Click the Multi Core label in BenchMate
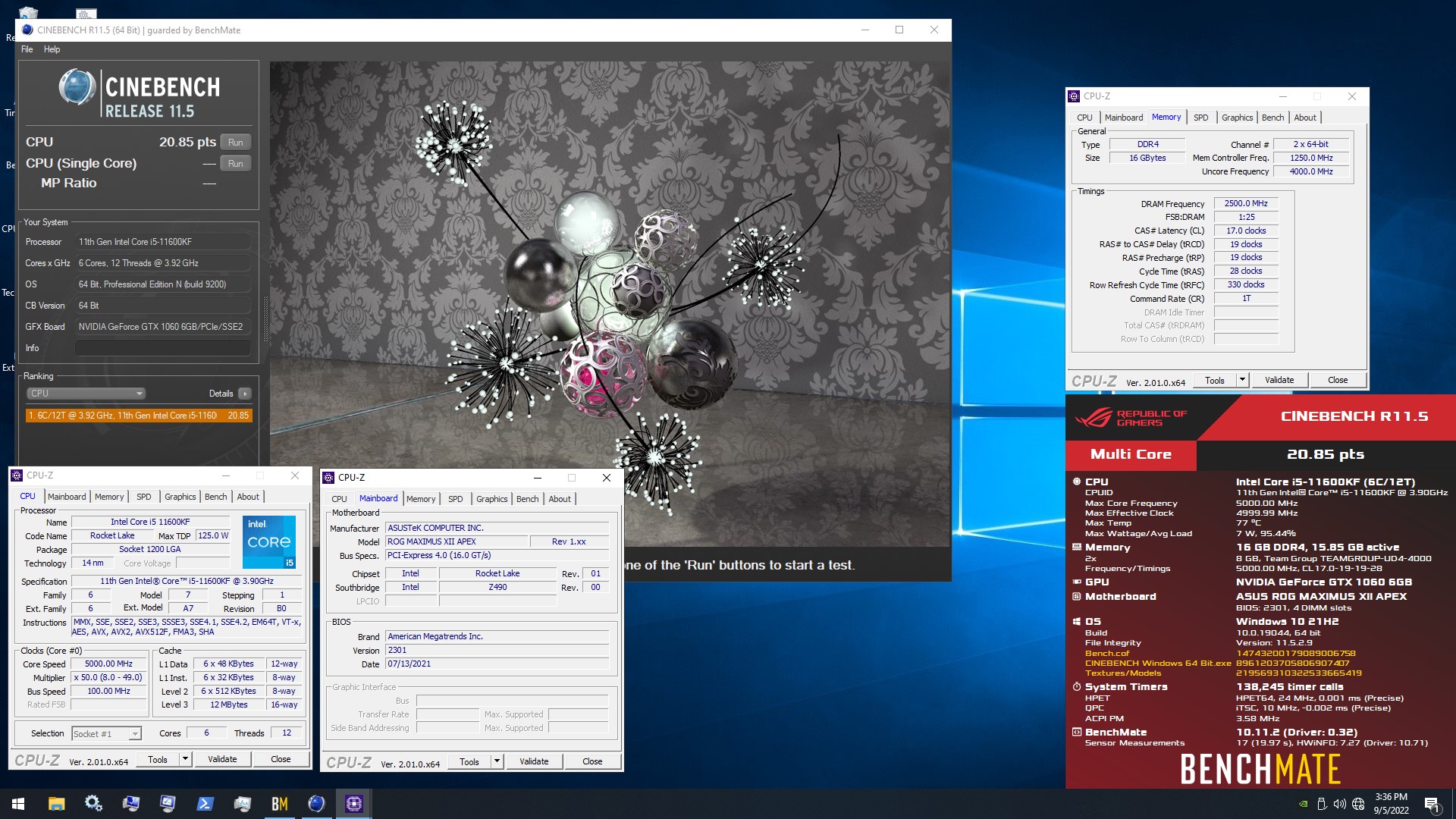 pyautogui.click(x=1131, y=454)
